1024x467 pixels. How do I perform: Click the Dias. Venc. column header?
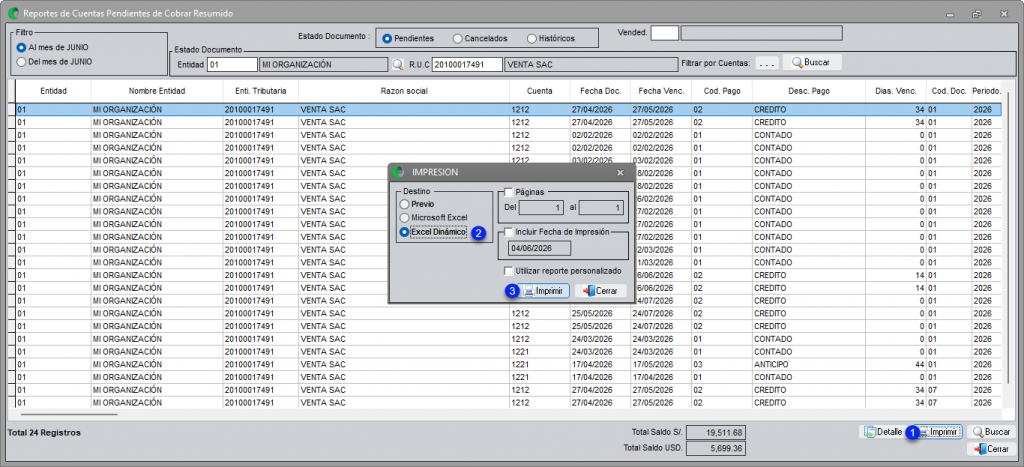point(896,91)
